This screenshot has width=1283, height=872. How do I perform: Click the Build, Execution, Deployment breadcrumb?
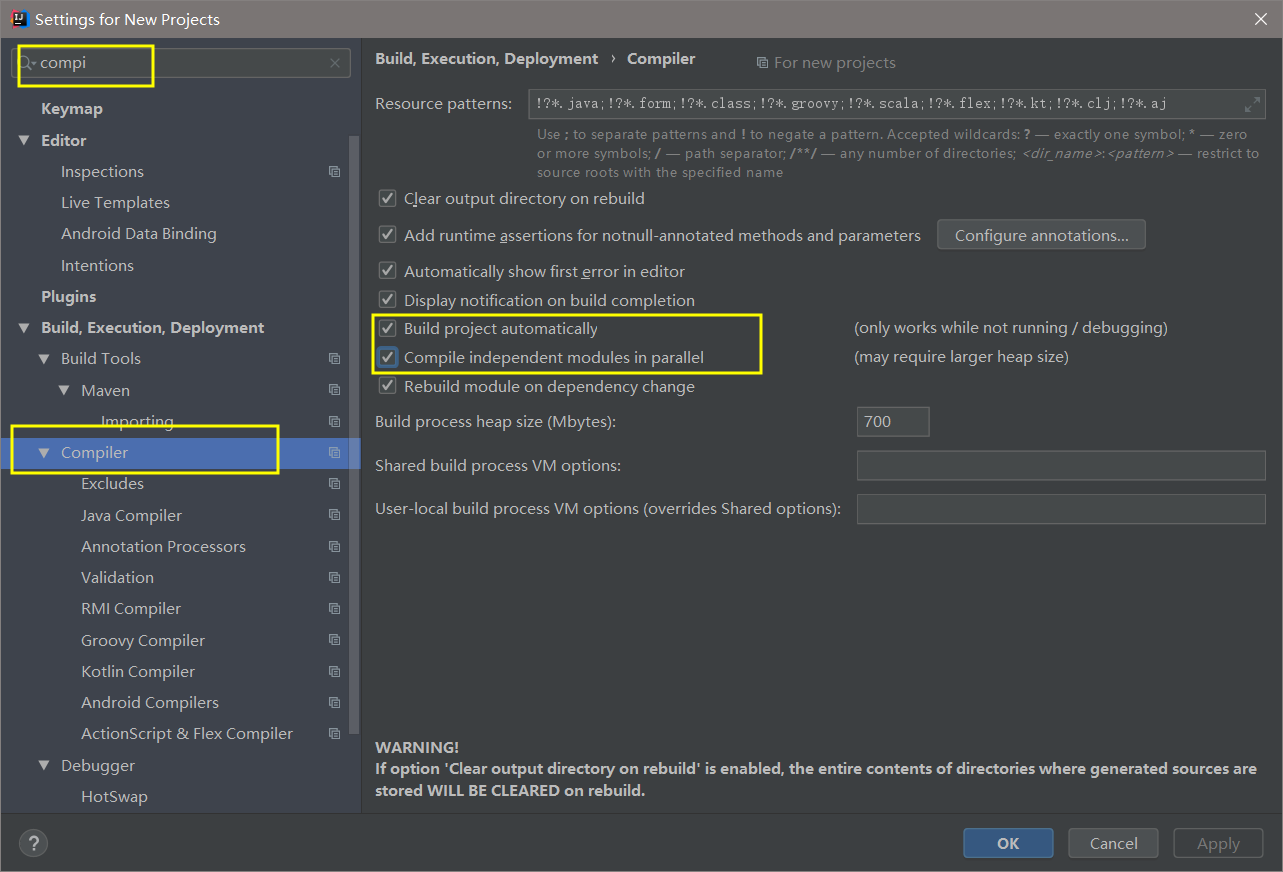coord(486,59)
